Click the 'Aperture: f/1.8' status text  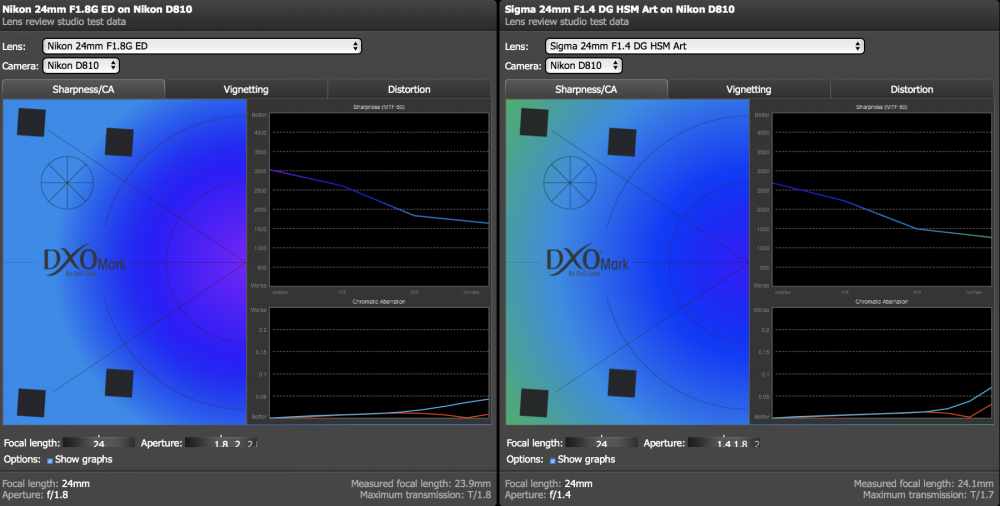[x=35, y=495]
